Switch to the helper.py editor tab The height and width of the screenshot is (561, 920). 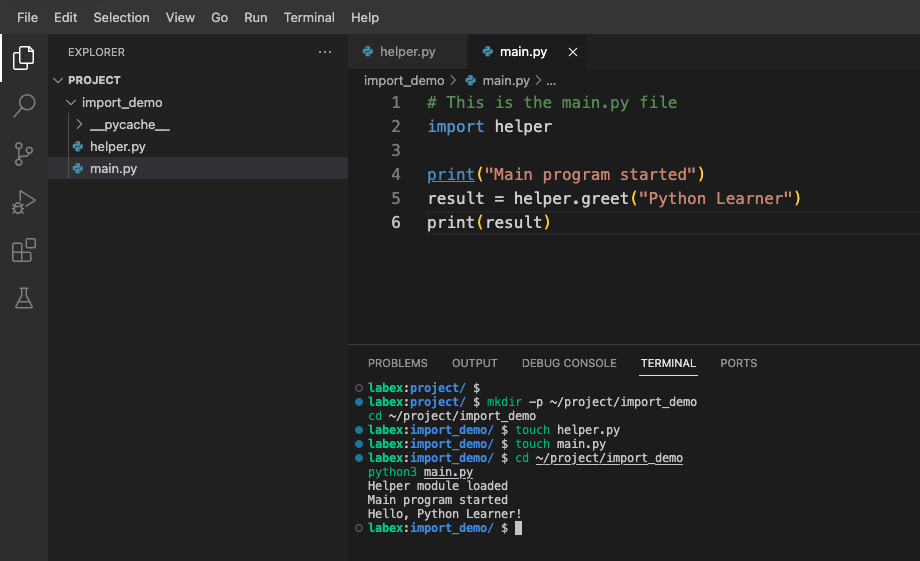(x=407, y=52)
